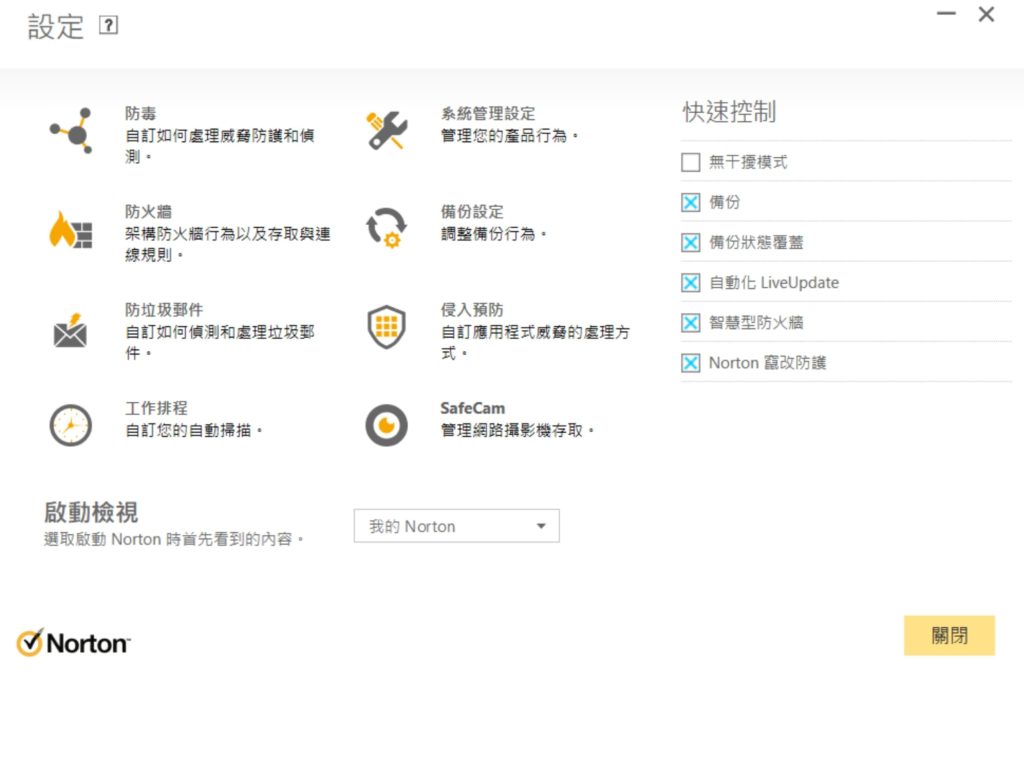The image size is (1024, 768).
Task: Open the 系統管理設定 link
Action: pyautogui.click(x=488, y=114)
